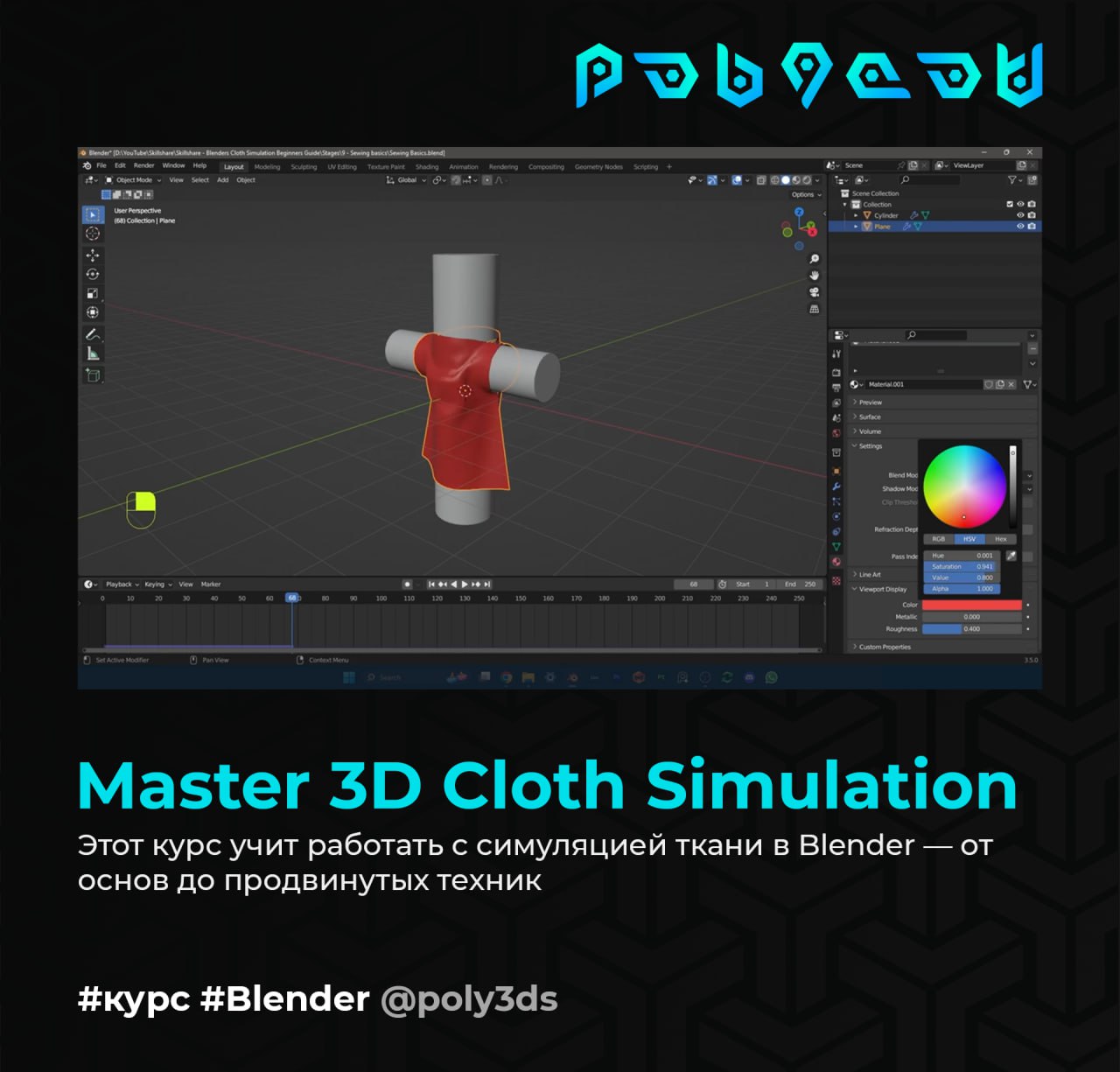1120x1072 pixels.
Task: Open the viewport Options dropdown
Action: tap(806, 194)
